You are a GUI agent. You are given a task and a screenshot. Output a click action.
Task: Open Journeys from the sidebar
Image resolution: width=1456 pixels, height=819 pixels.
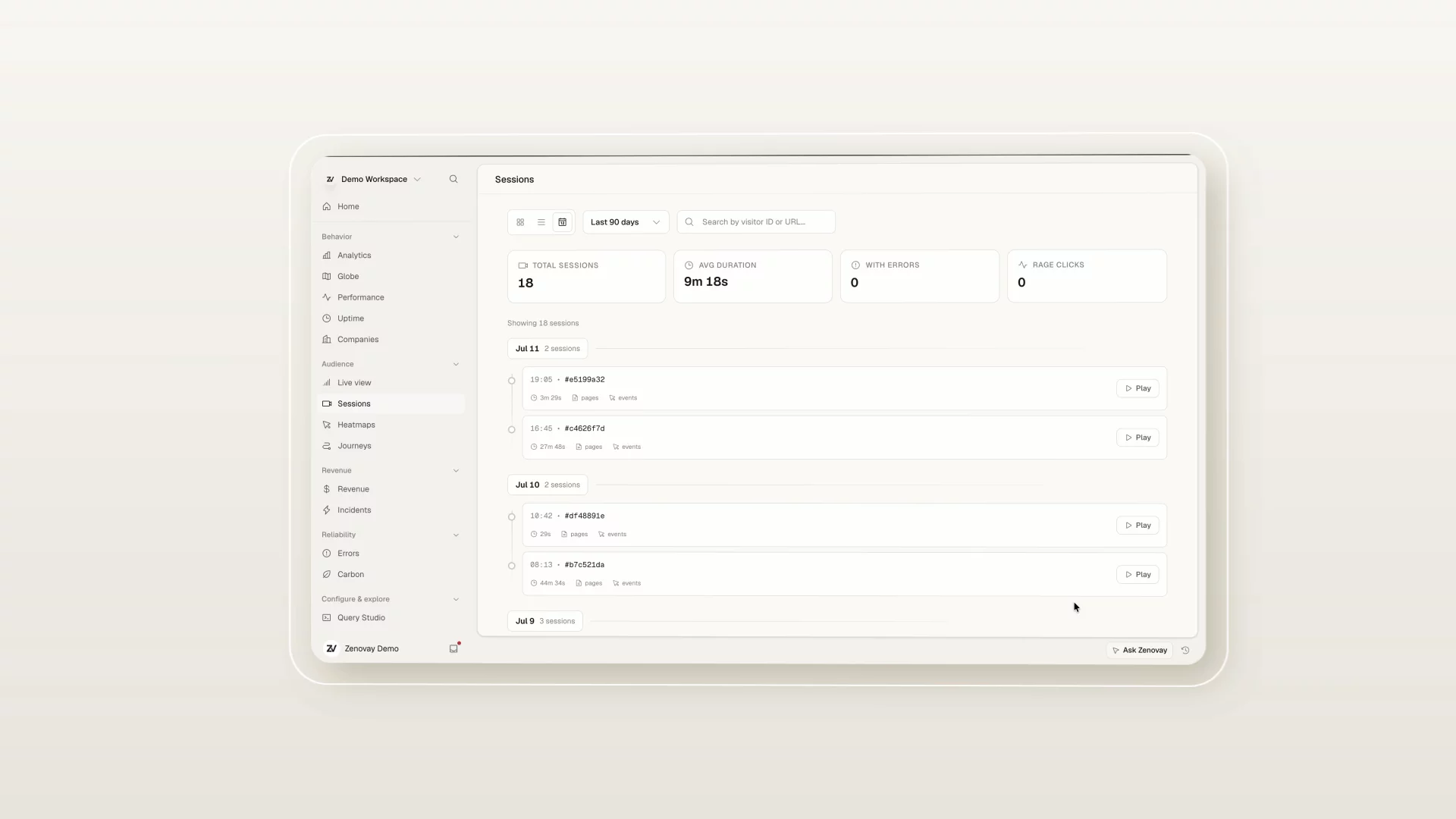pos(391,446)
